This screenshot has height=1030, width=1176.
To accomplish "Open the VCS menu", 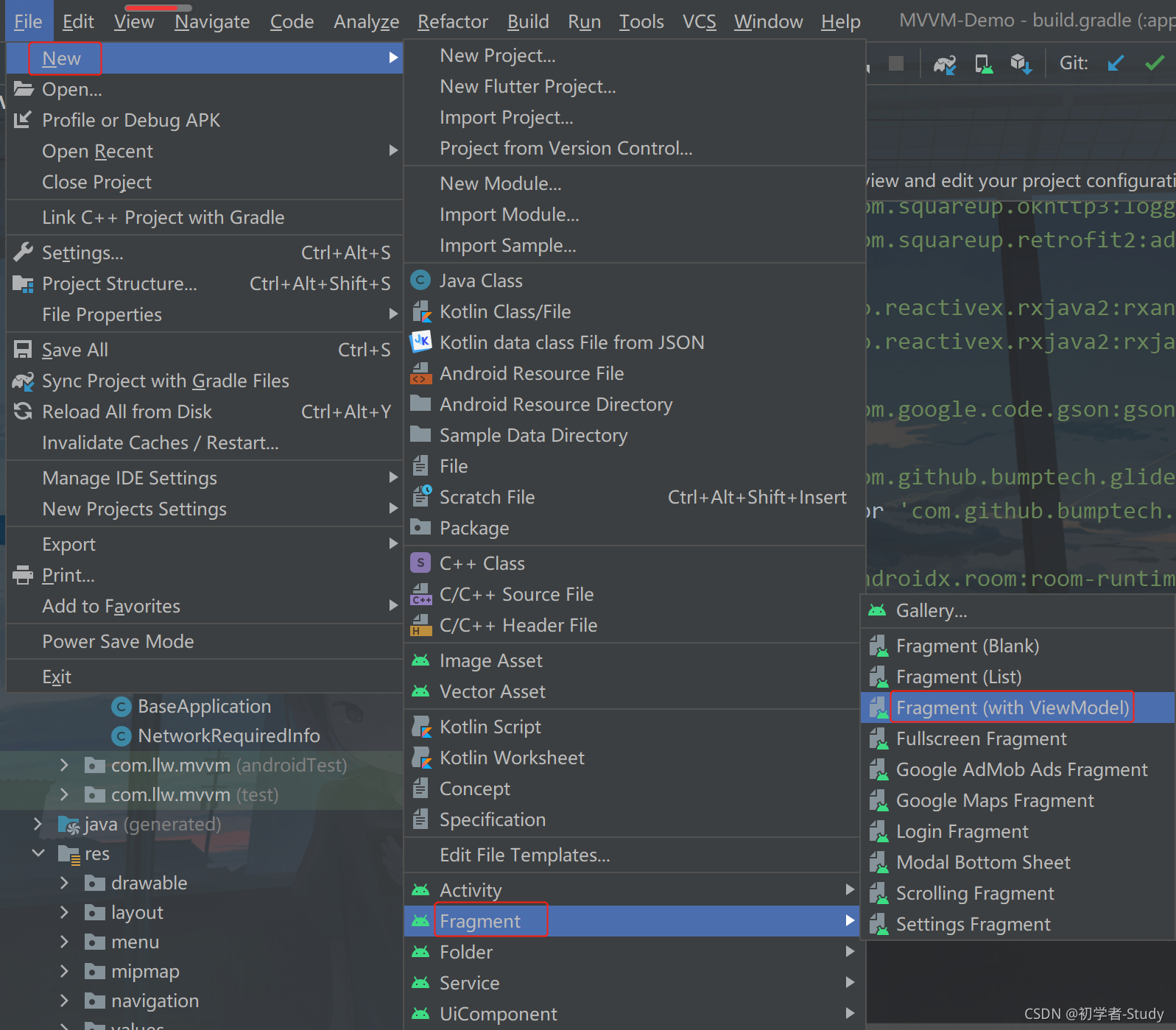I will 699,21.
